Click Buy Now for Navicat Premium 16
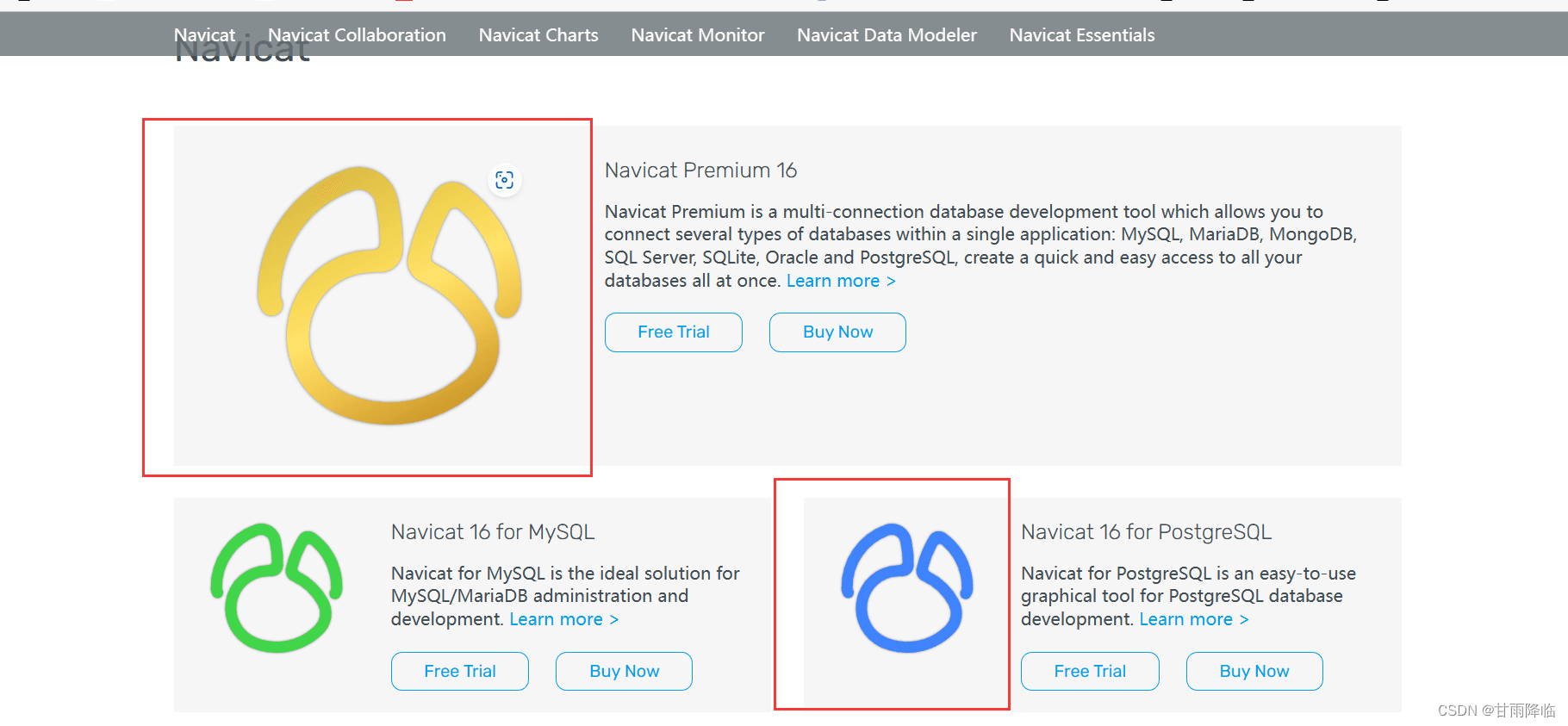 (837, 332)
